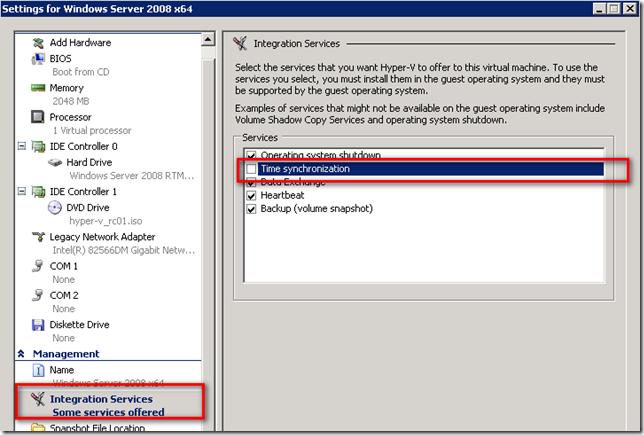Select the Hard Drive entry
This screenshot has width=644, height=435.
click(89, 163)
